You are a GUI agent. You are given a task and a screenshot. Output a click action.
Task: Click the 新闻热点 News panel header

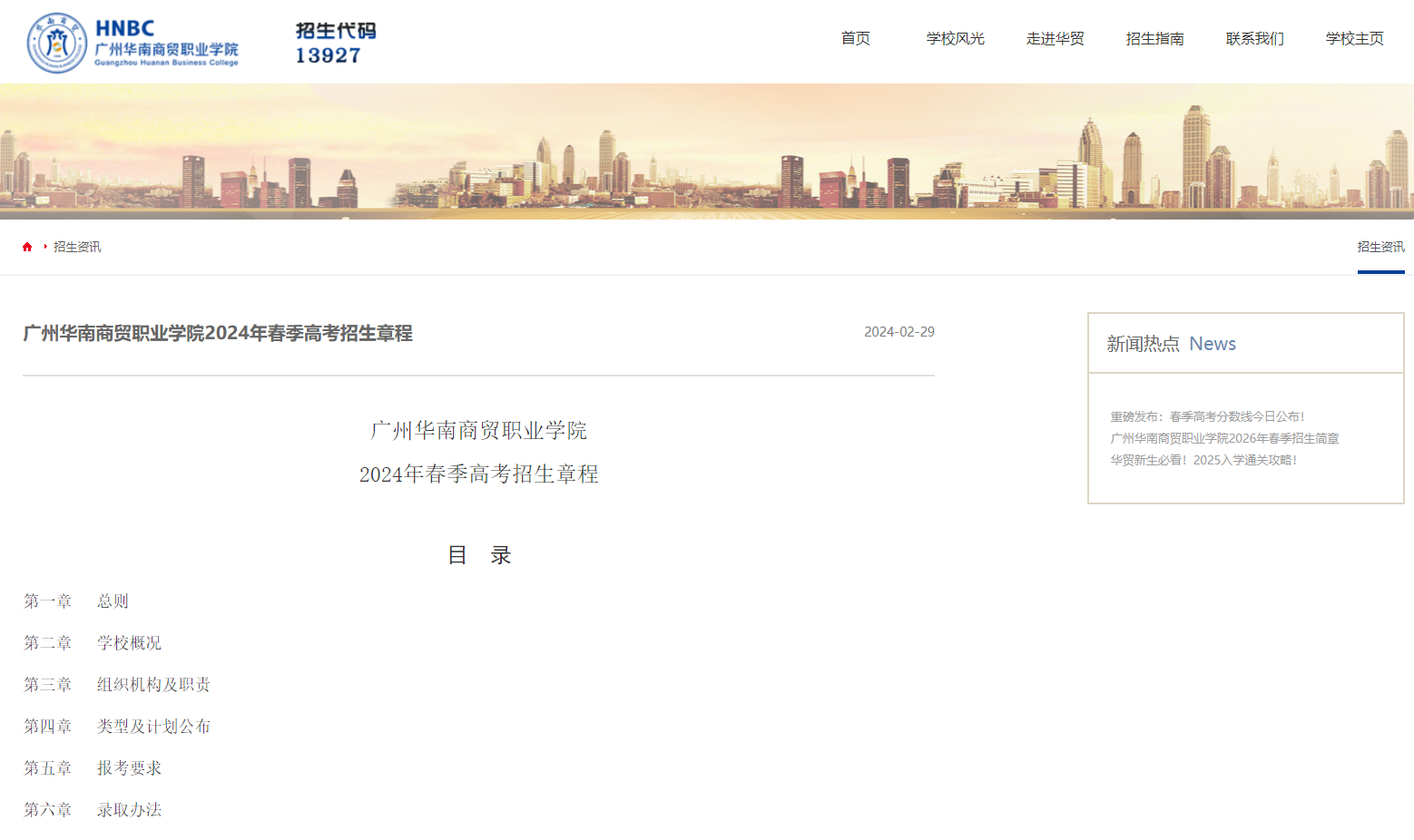point(1171,343)
